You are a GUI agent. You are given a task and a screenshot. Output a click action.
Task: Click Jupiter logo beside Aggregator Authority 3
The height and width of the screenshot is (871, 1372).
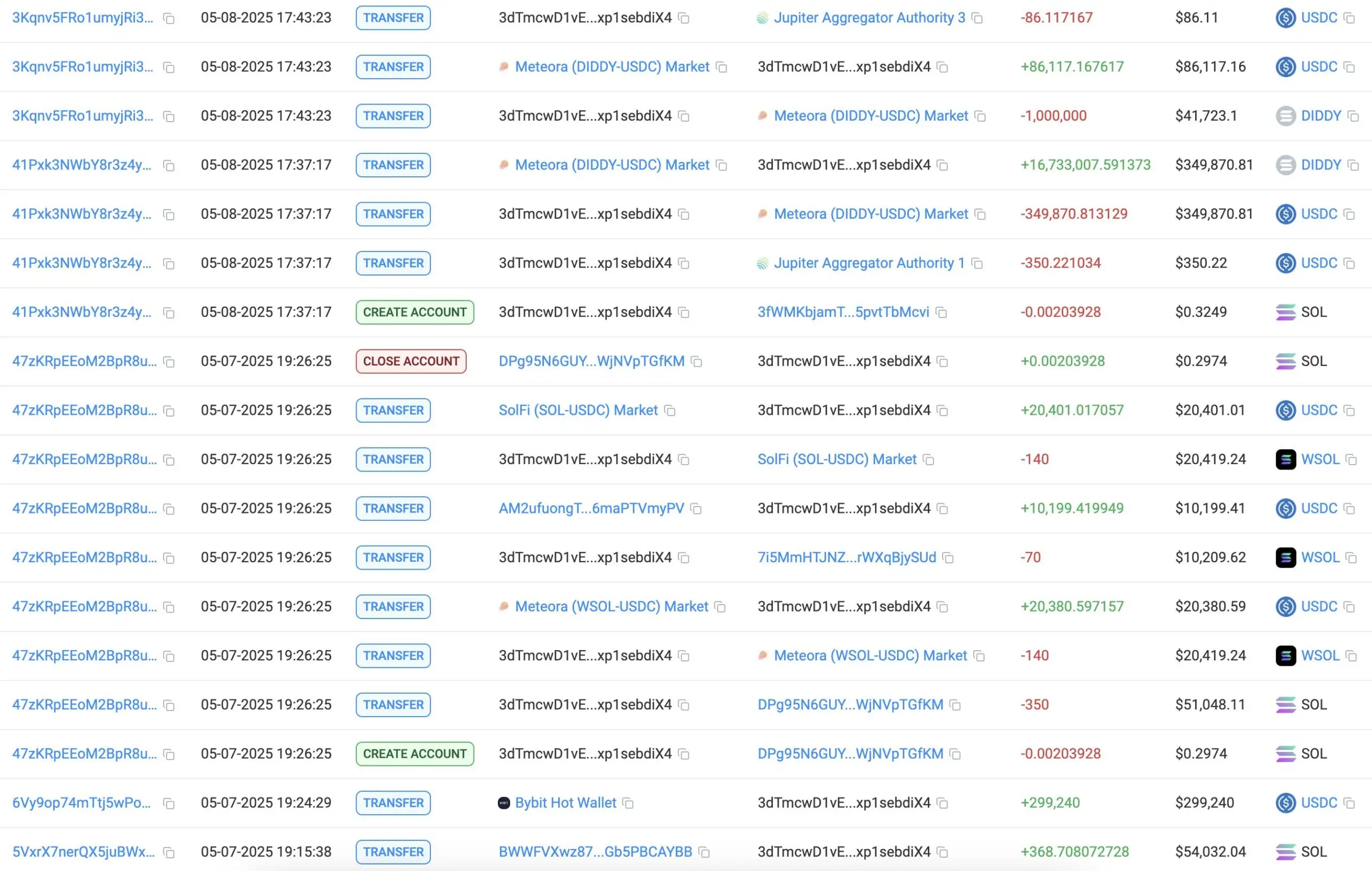pyautogui.click(x=762, y=18)
